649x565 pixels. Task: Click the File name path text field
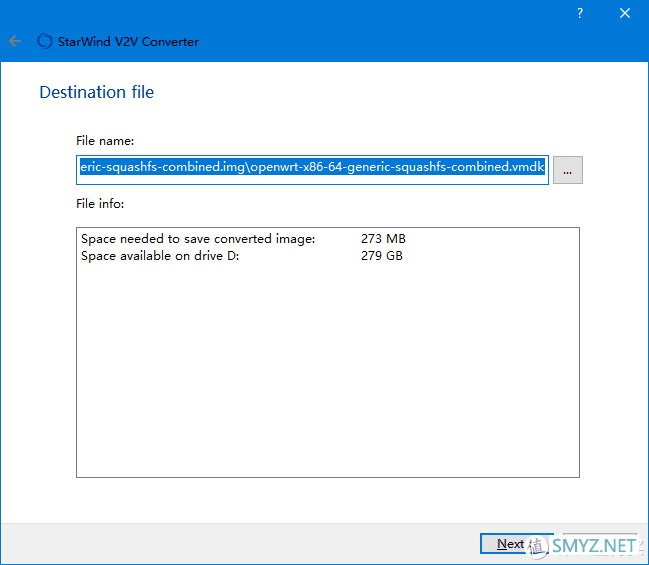click(312, 168)
